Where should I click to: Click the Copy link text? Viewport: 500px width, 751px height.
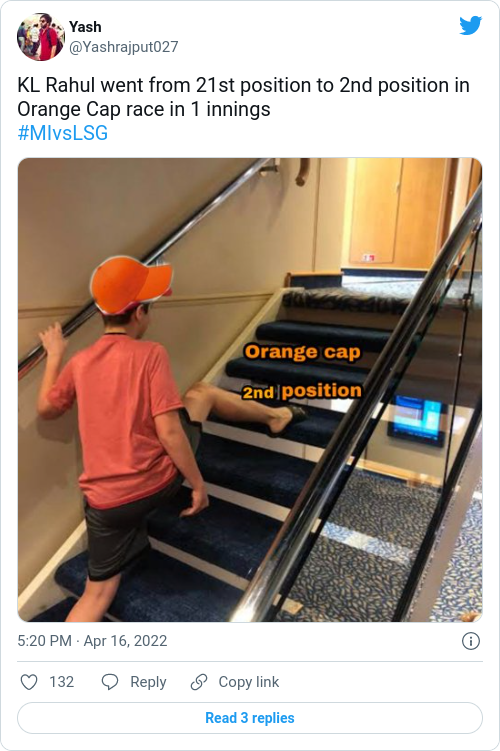point(249,682)
